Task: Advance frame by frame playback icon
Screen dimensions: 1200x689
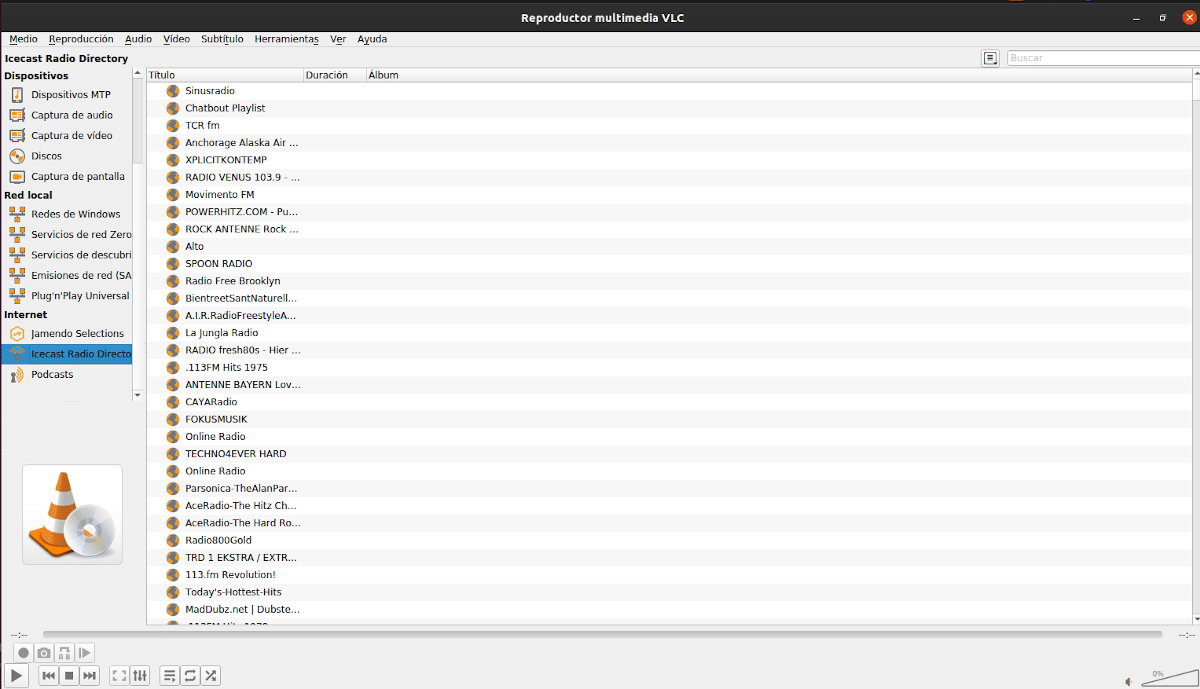Action: (x=85, y=652)
